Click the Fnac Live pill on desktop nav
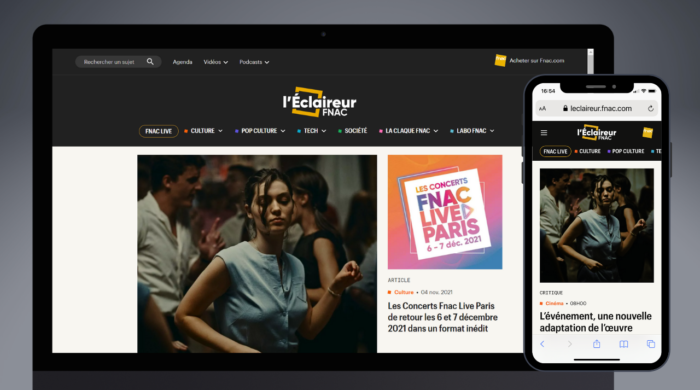The image size is (700, 390). click(x=158, y=131)
